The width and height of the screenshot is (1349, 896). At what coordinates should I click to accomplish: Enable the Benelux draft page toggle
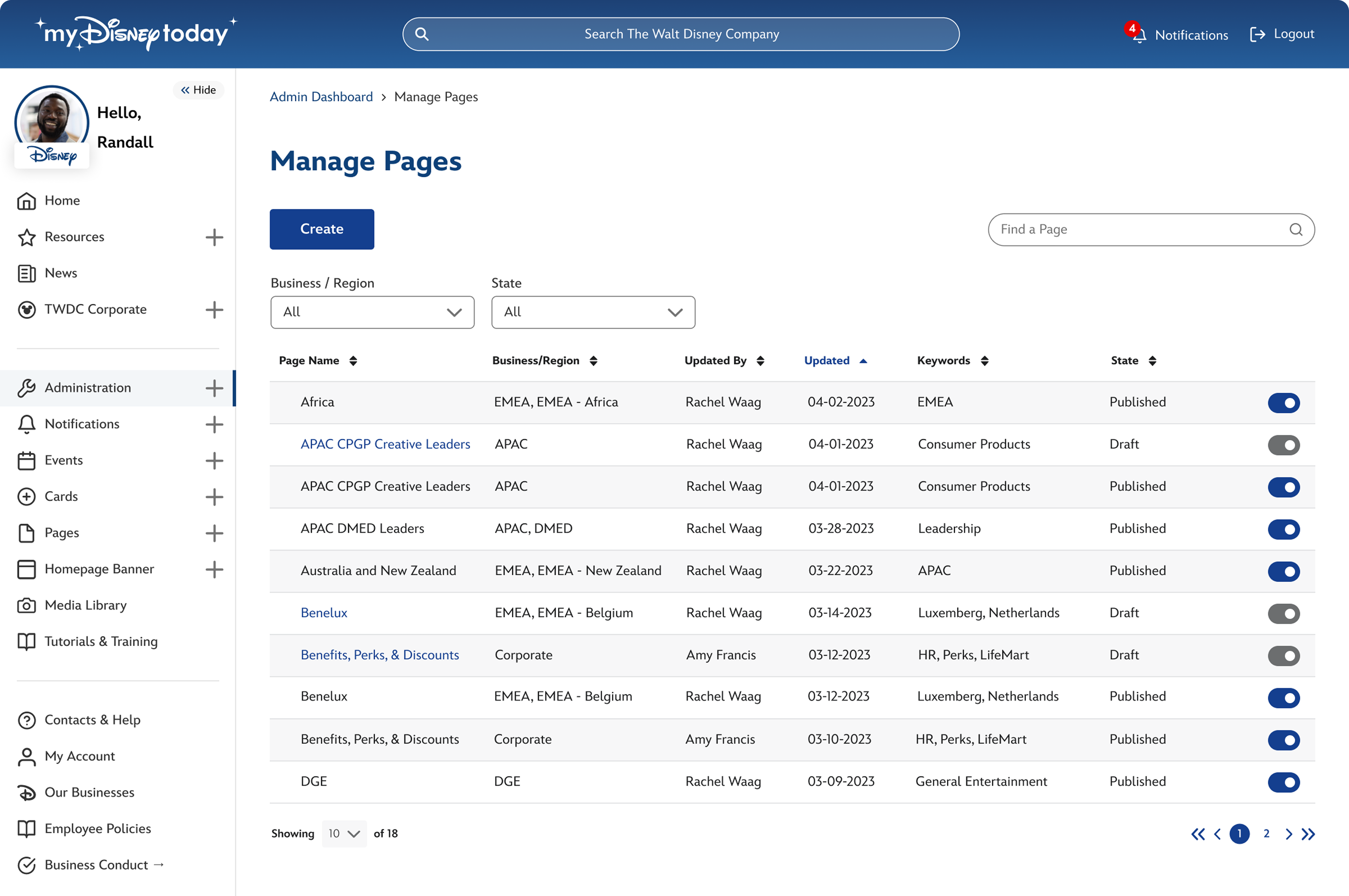tap(1283, 613)
